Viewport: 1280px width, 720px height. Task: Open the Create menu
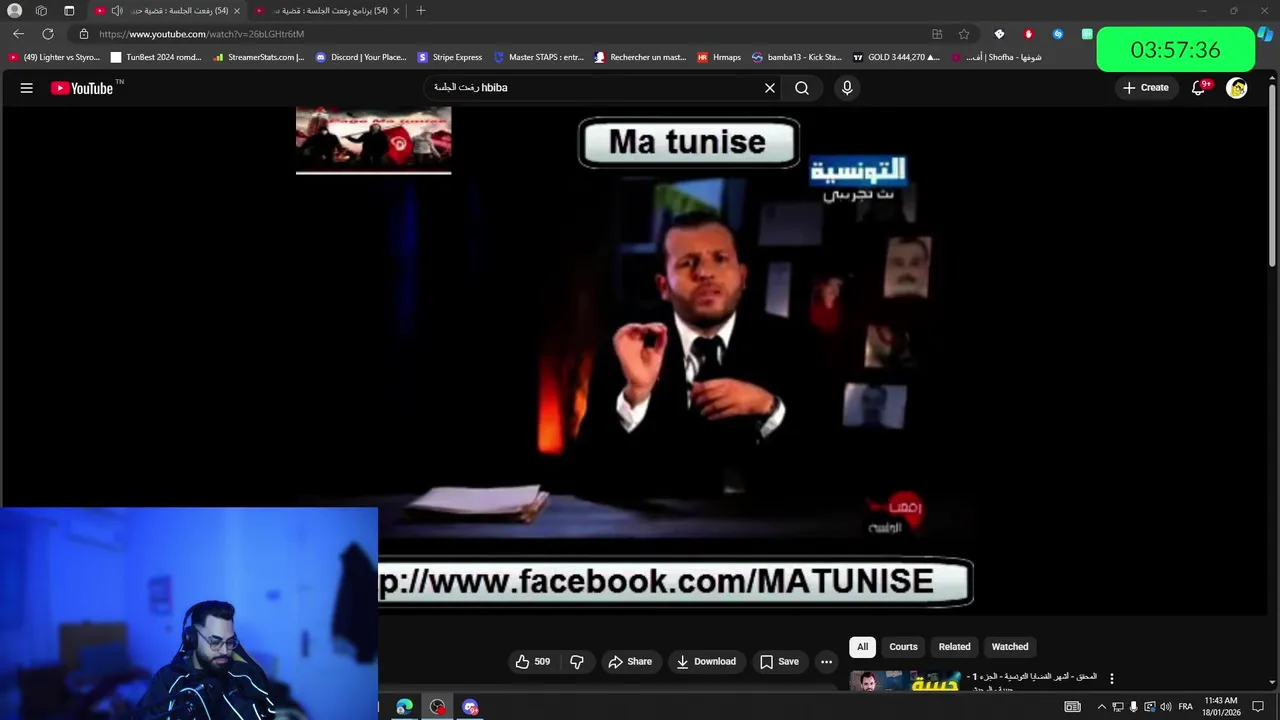[x=1146, y=88]
